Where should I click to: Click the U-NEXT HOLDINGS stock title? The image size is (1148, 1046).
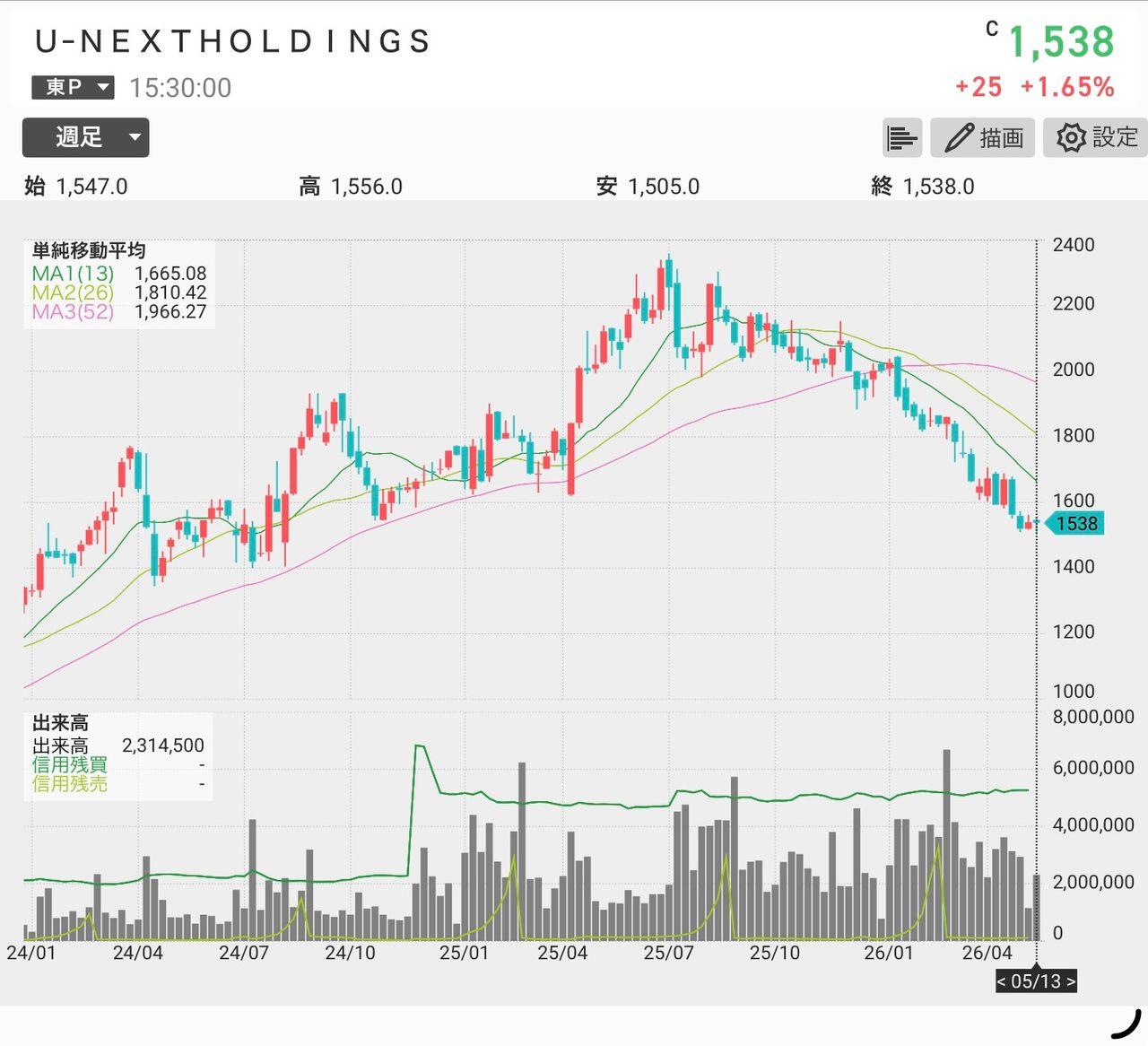click(x=233, y=41)
